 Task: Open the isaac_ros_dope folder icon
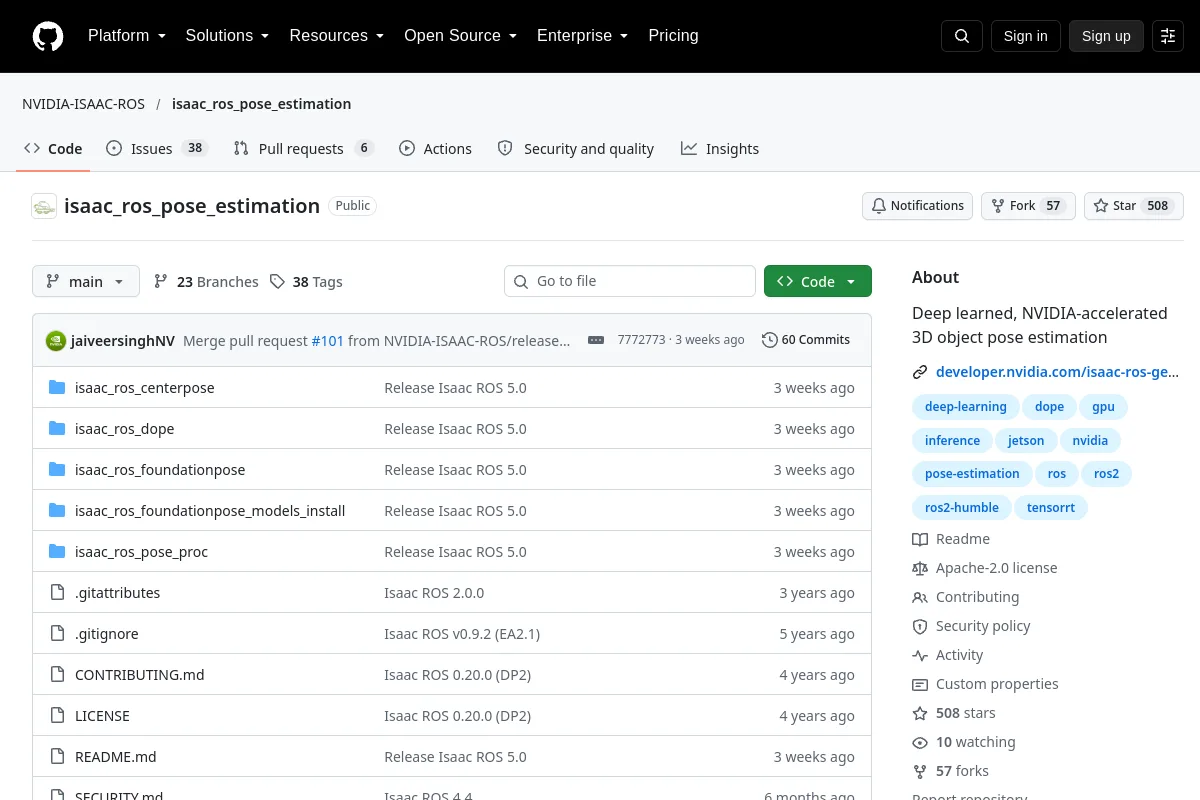[x=57, y=428]
